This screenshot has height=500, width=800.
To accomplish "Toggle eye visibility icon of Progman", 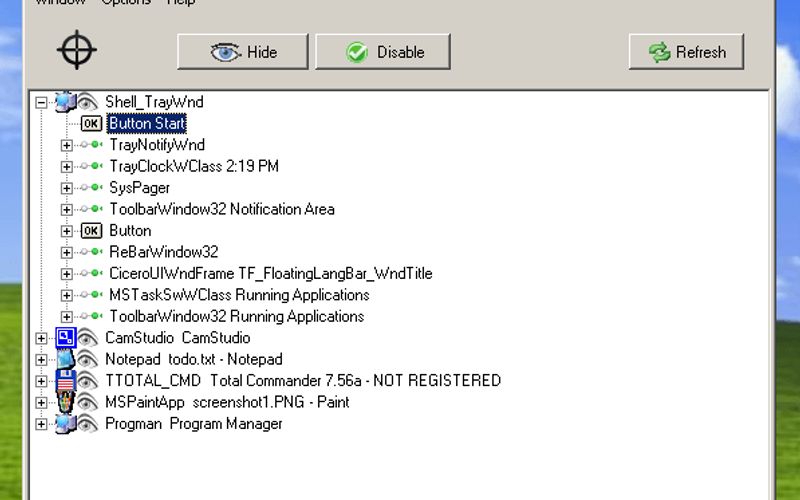I will pos(88,423).
